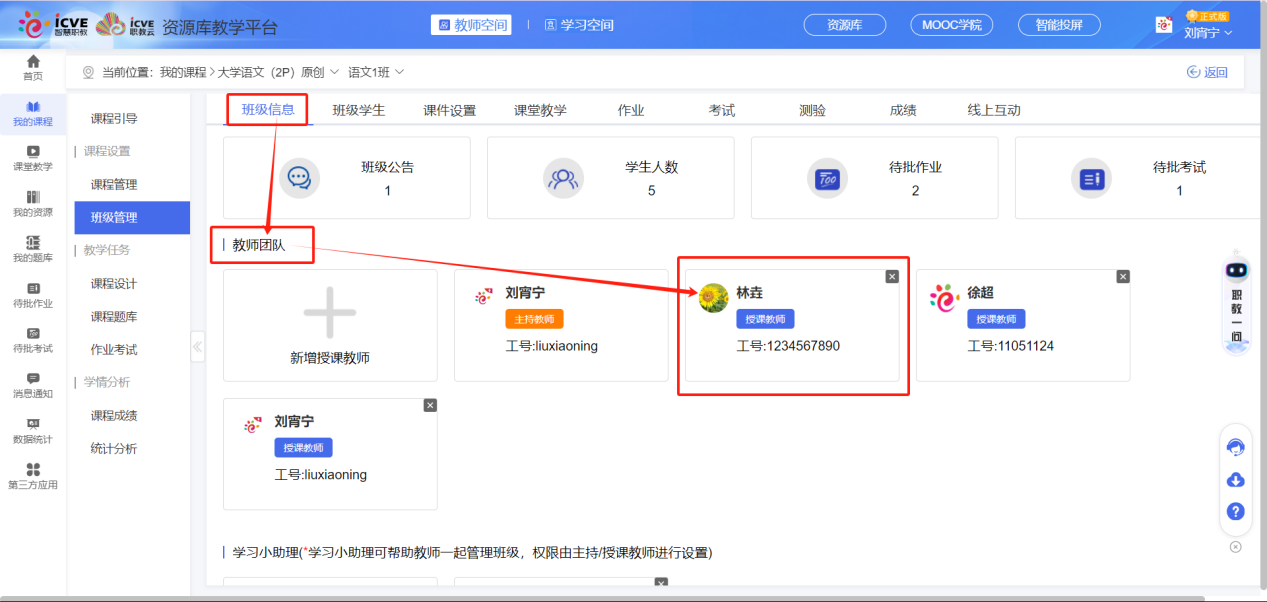Image resolution: width=1267 pixels, height=602 pixels.
Task: Switch to the 学习空间 section
Action: [580, 24]
